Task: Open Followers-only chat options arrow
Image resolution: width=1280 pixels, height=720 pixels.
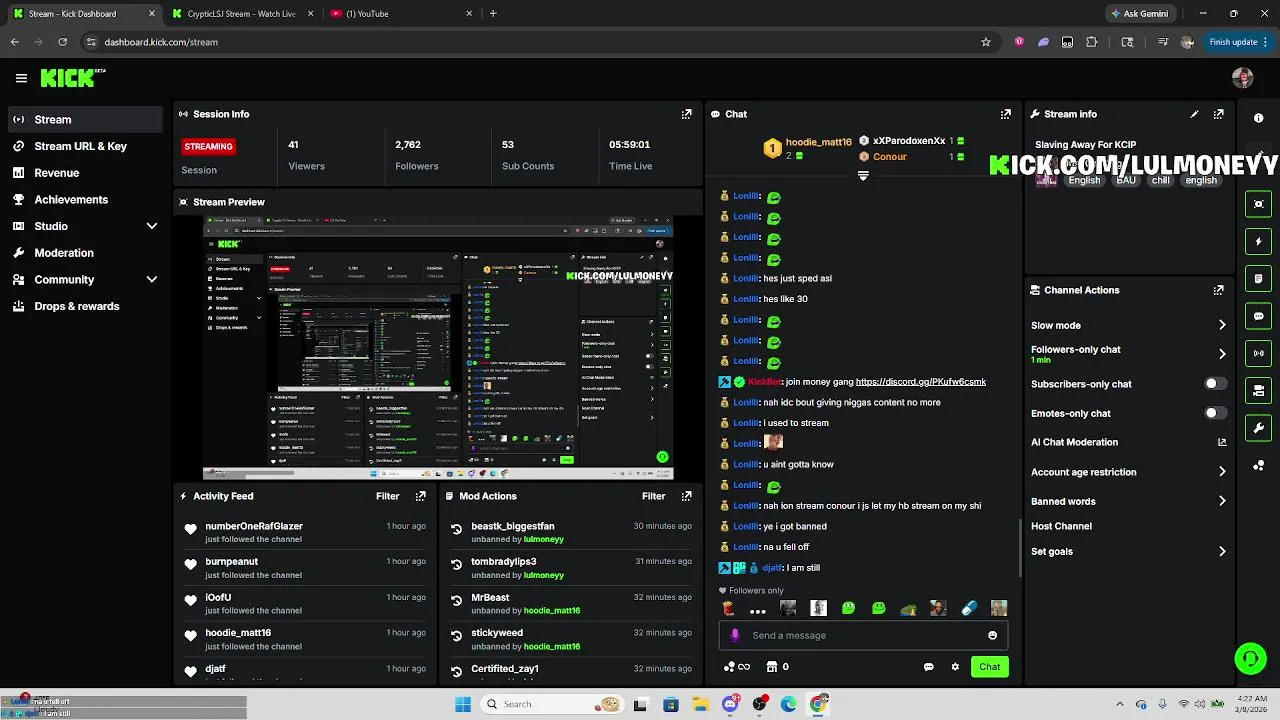Action: point(1222,354)
